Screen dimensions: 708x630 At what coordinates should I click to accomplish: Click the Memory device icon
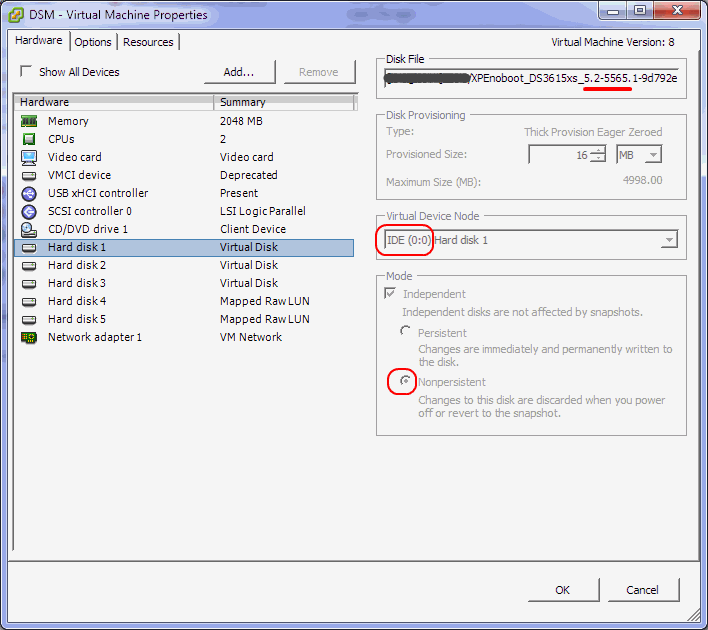[29, 121]
